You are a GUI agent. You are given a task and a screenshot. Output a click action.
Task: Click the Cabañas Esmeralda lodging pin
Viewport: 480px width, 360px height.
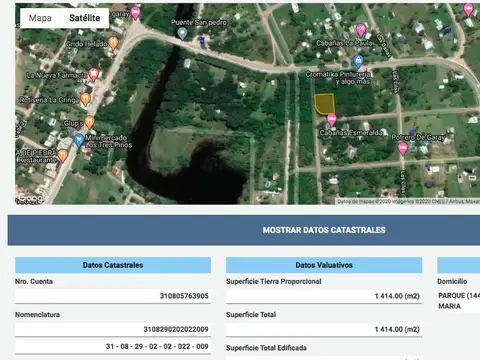[x=331, y=120]
